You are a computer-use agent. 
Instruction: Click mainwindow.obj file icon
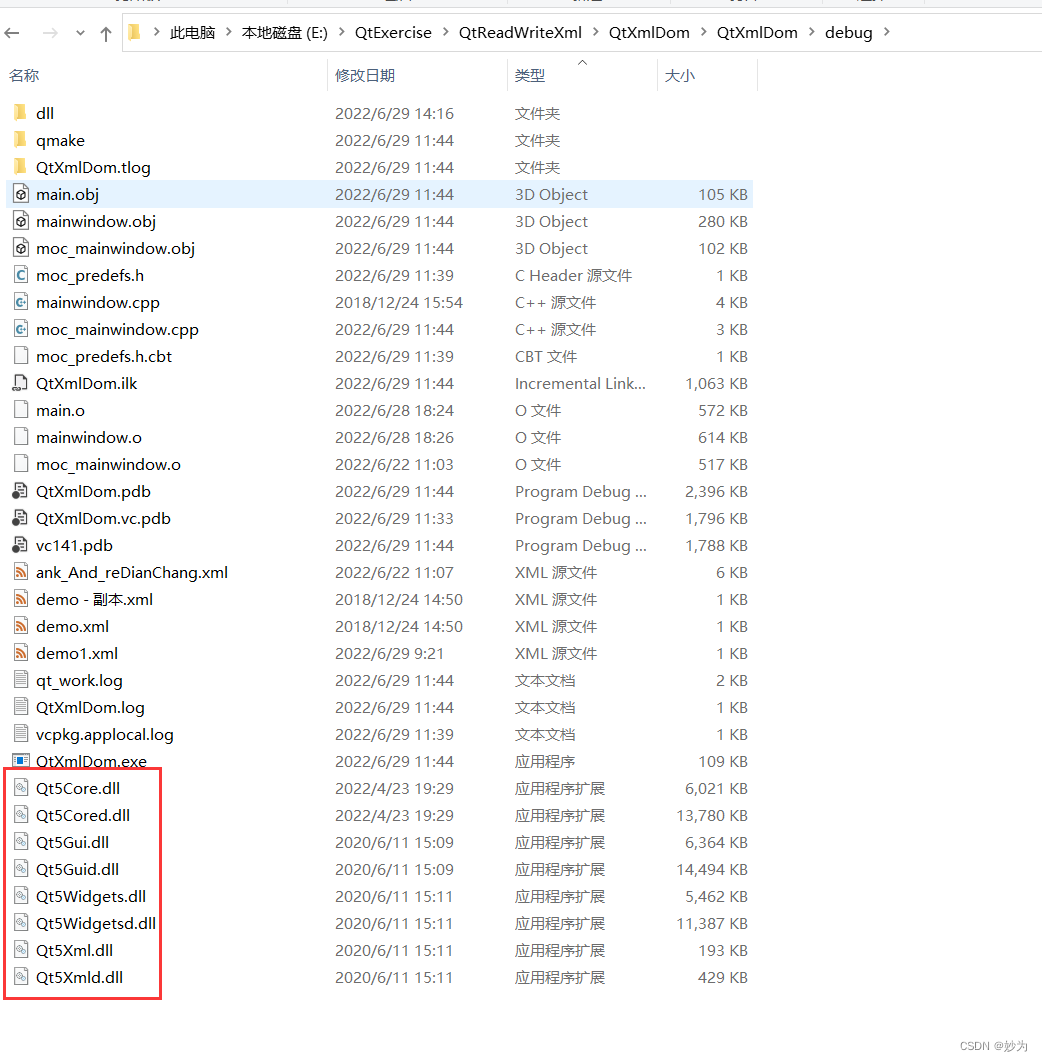click(x=21, y=221)
